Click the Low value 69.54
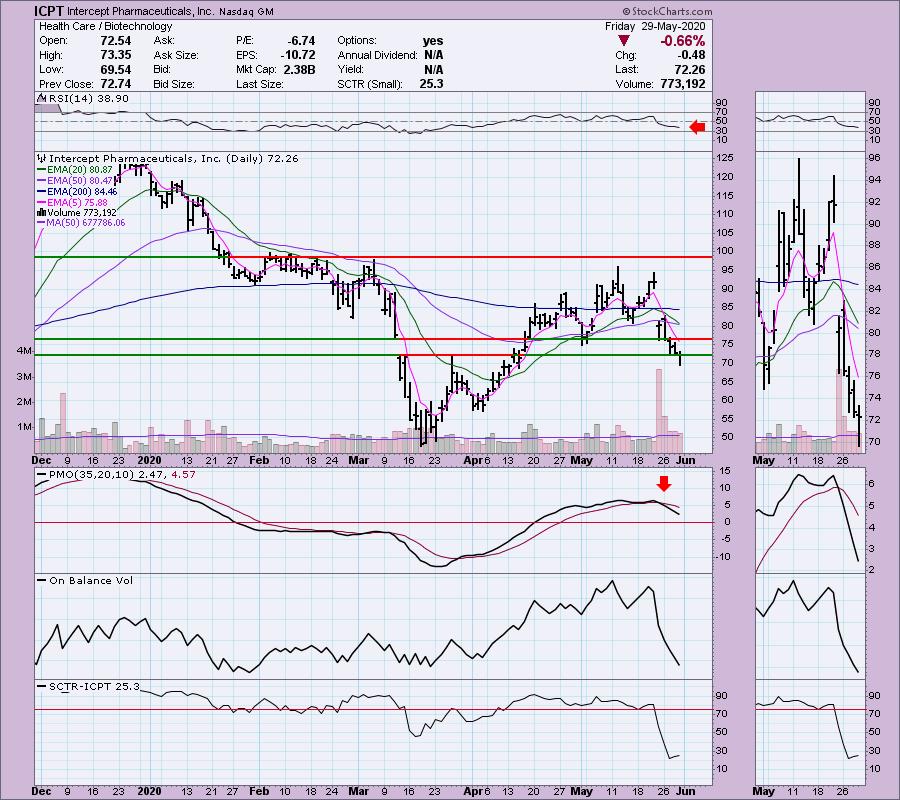The height and width of the screenshot is (800, 900). (115, 69)
